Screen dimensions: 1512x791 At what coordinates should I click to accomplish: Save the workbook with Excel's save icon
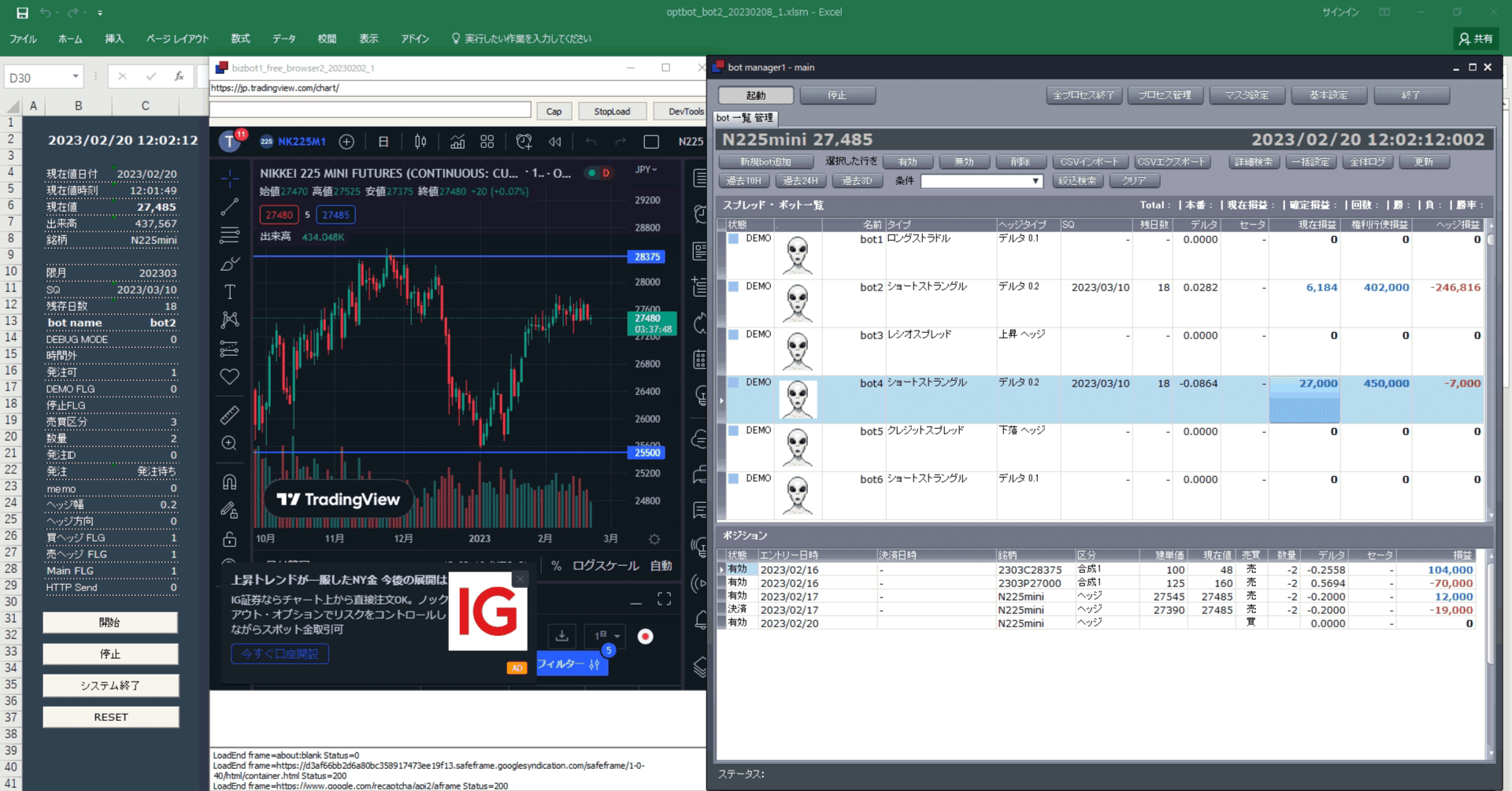(x=22, y=13)
